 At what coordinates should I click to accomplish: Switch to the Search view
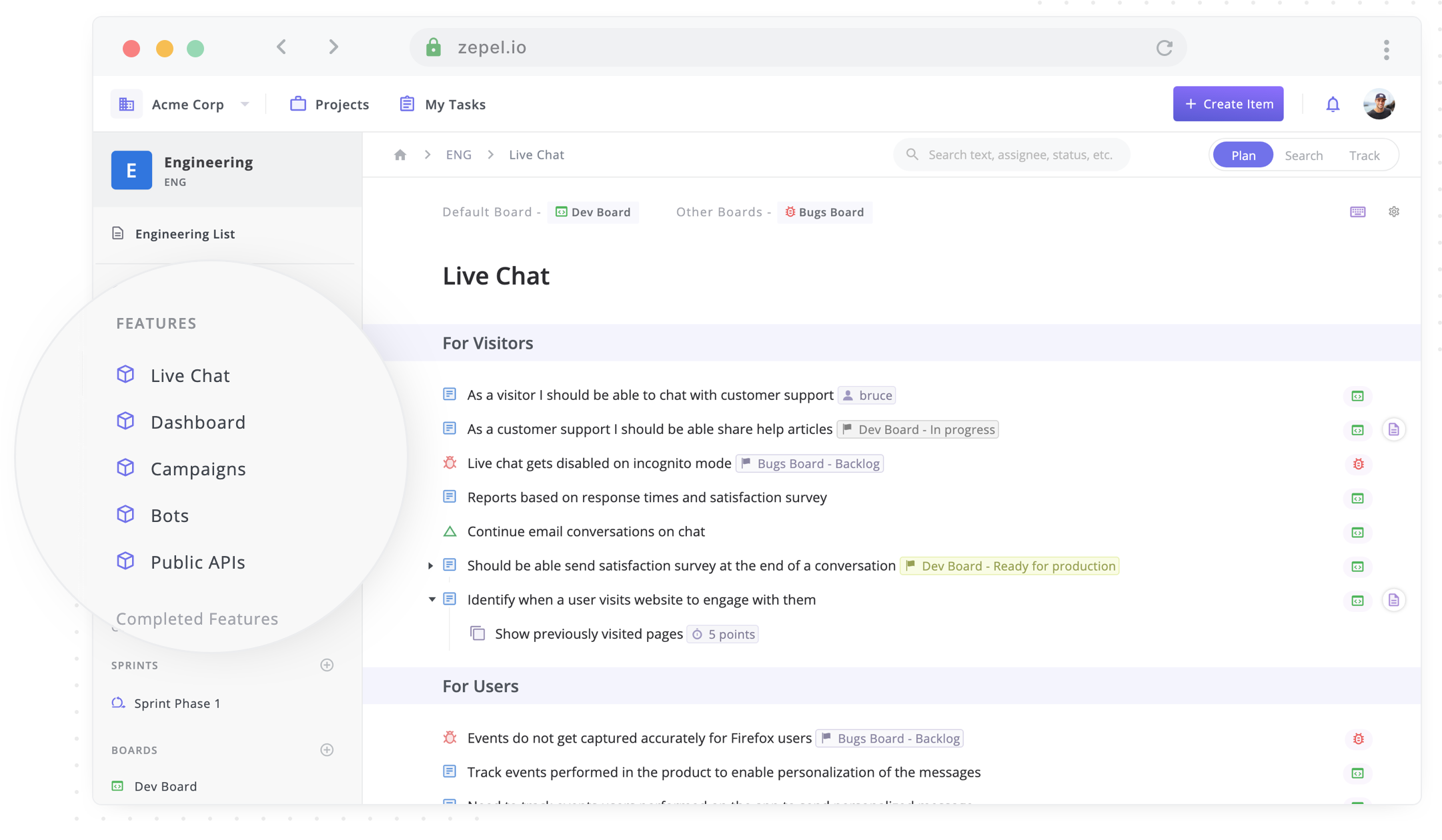(1303, 155)
